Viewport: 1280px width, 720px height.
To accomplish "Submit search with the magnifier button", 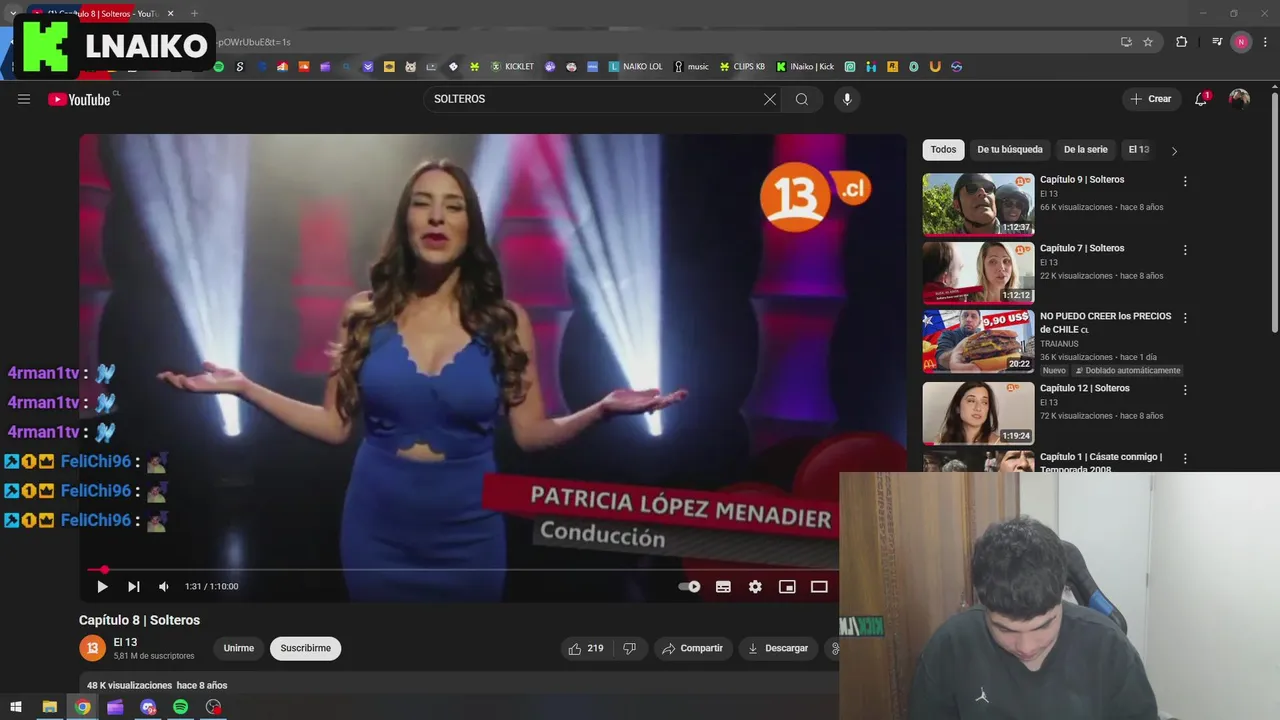I will tap(802, 99).
